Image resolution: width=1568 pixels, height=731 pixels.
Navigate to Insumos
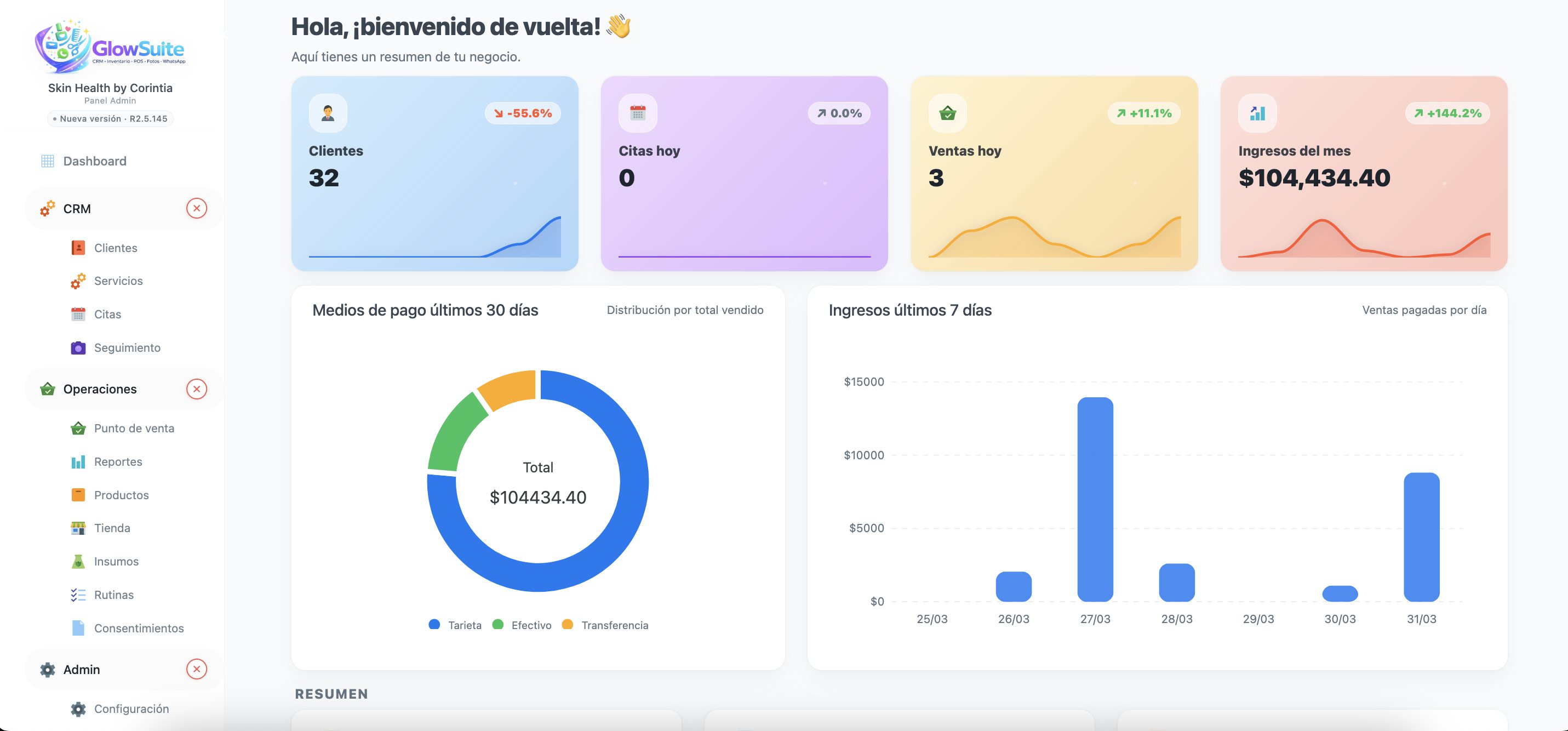click(x=116, y=562)
